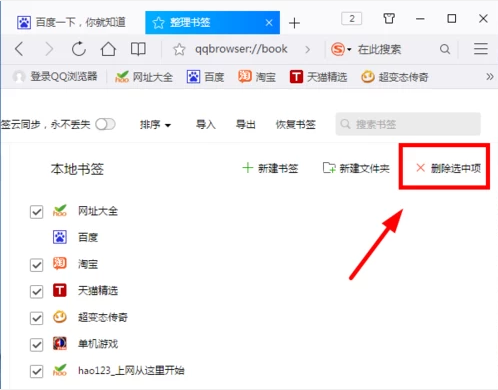Click the 网址大全 bookmark row text
The image size is (498, 390).
(98, 211)
